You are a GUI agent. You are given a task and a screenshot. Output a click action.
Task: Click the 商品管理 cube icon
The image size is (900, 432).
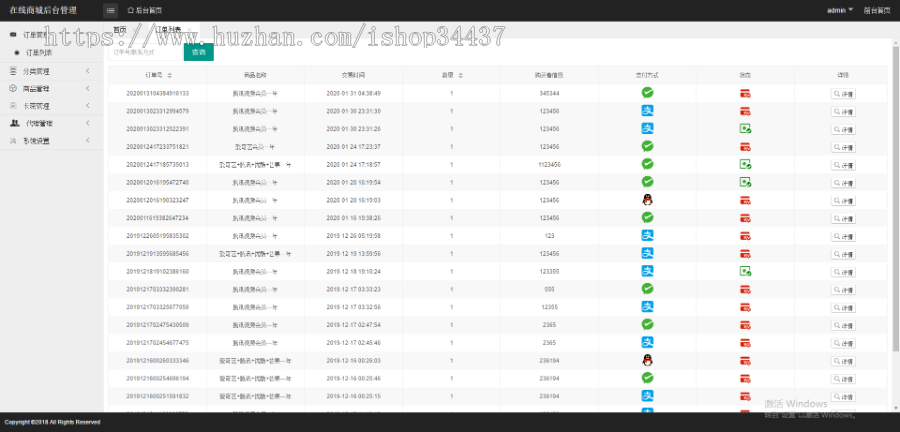(13, 88)
